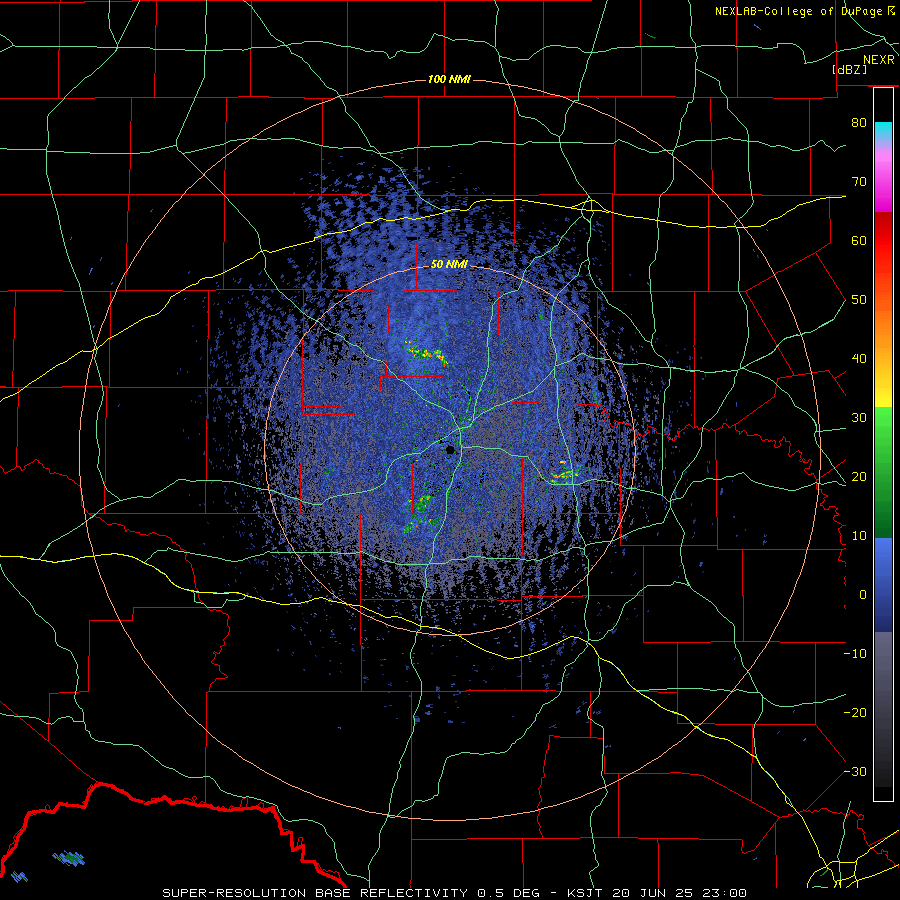Click the black radar site dot at center

451,449
